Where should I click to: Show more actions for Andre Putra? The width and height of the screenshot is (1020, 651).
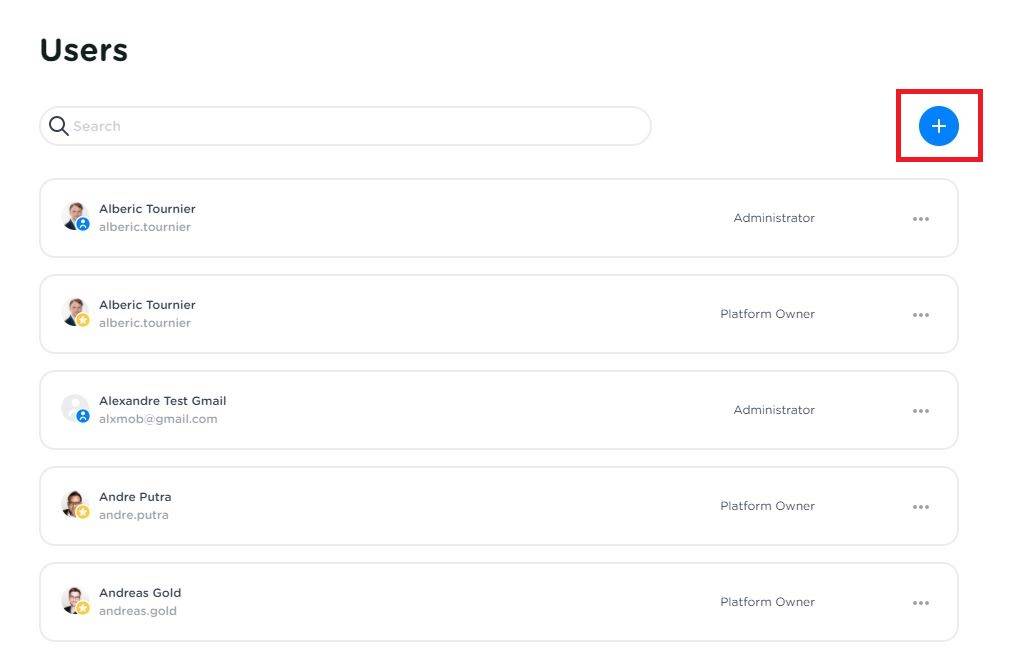tap(920, 507)
